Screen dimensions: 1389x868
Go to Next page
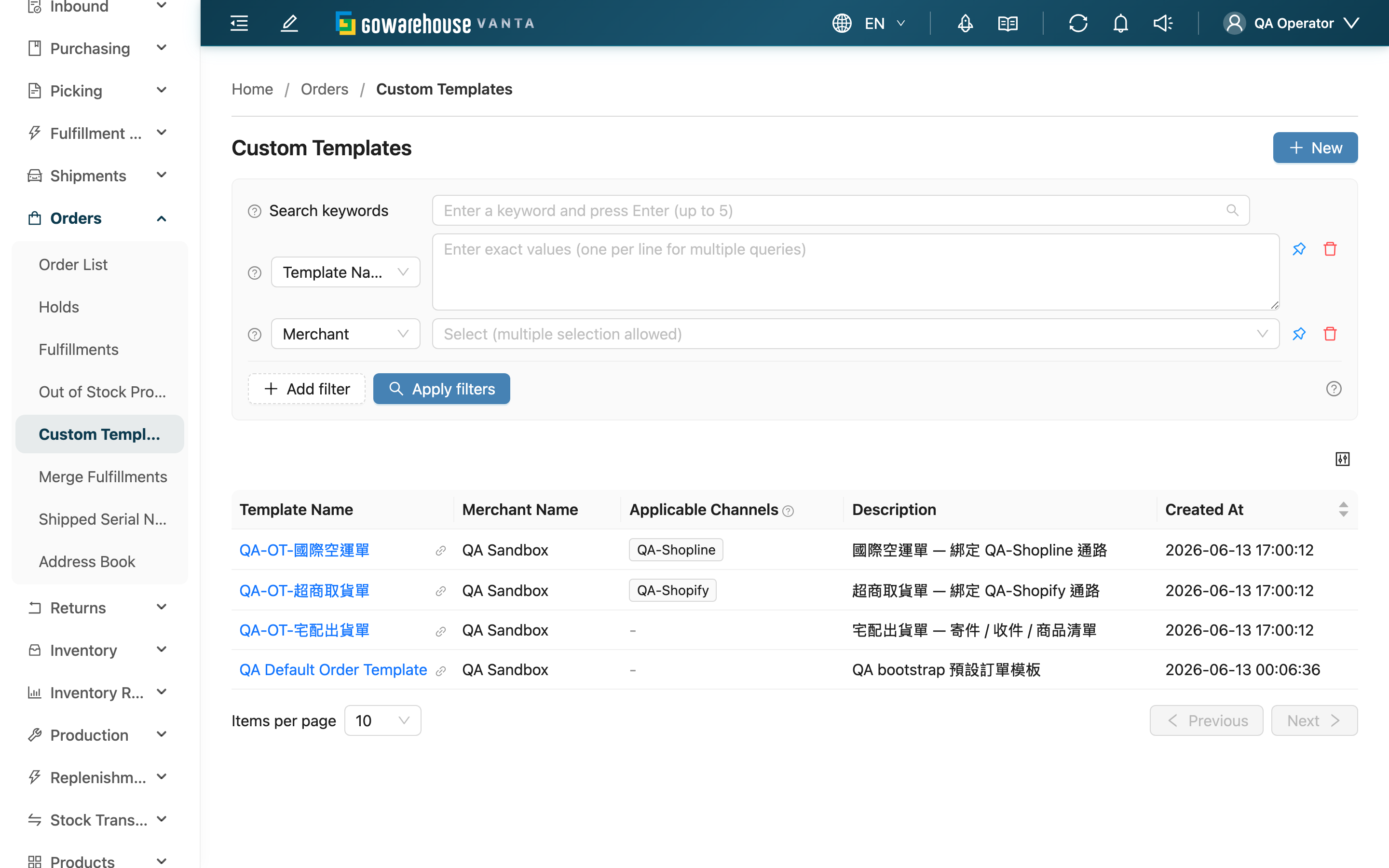[x=1314, y=720]
